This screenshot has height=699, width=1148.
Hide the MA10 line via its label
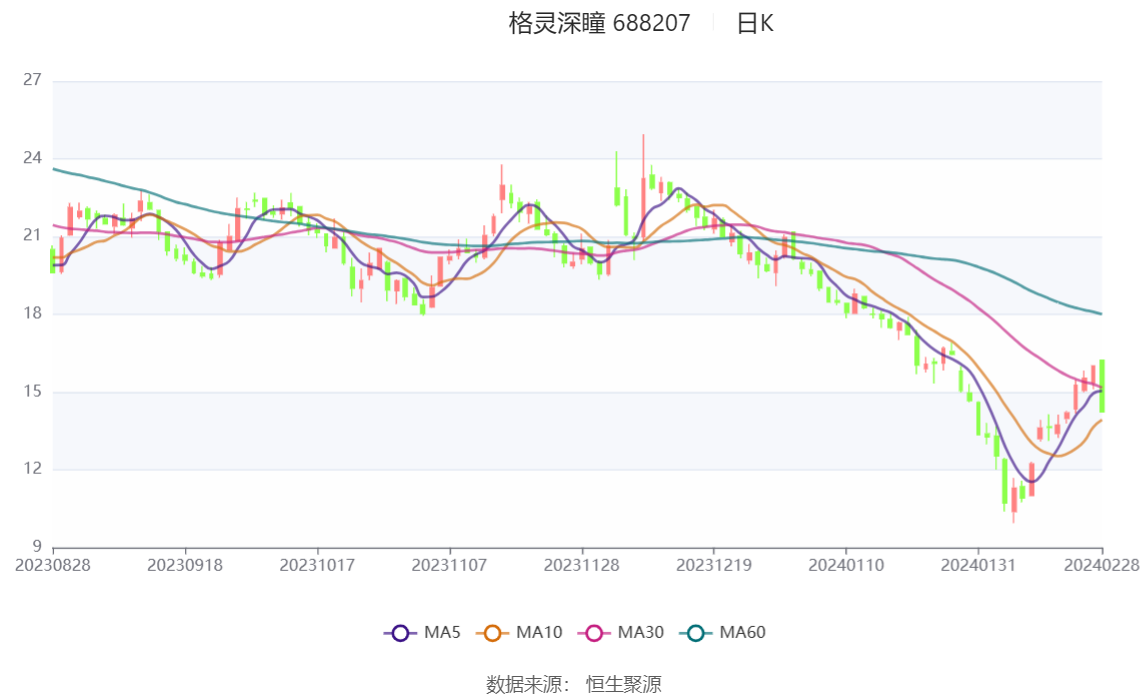point(539,632)
